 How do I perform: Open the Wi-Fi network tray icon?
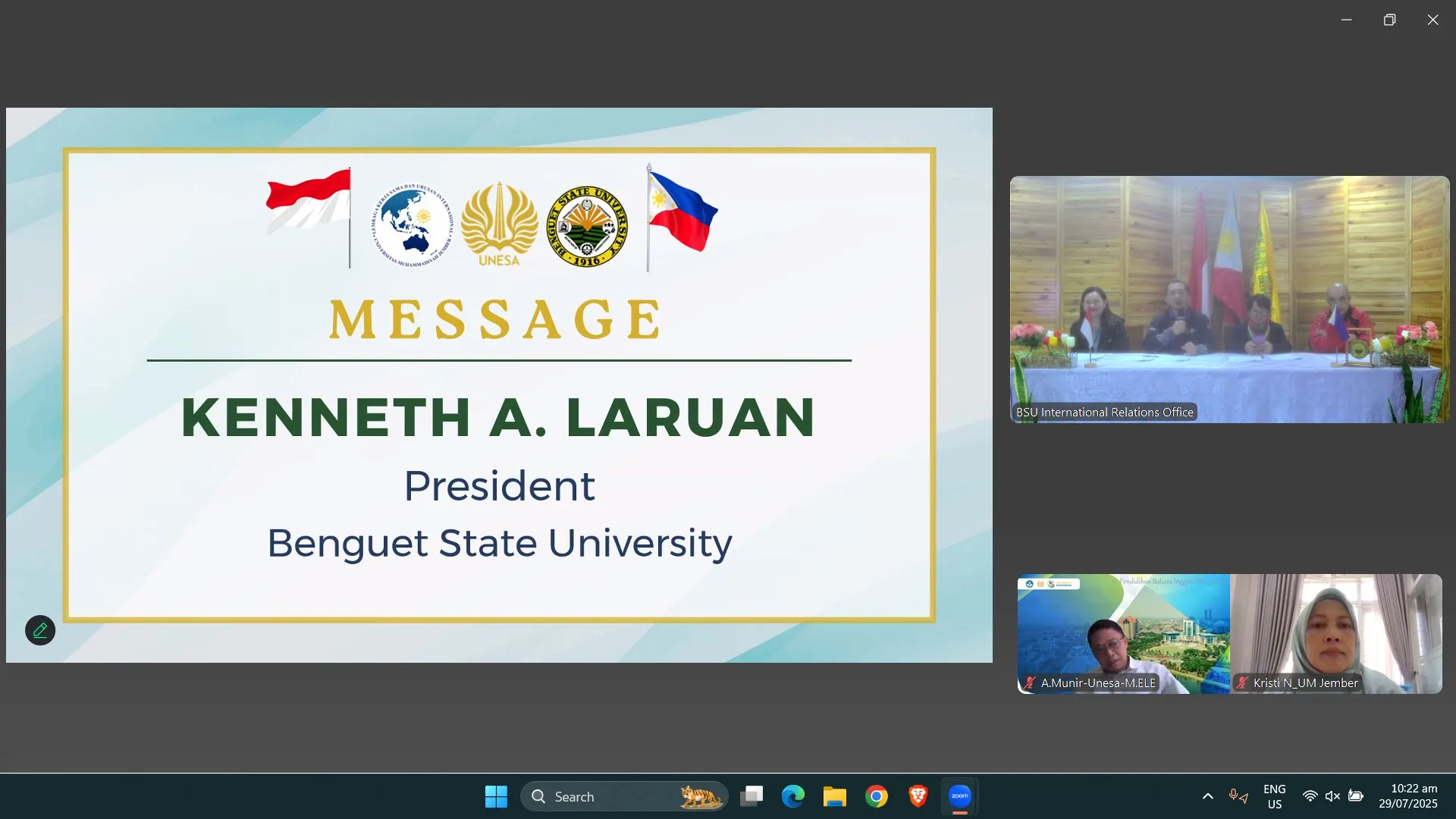1310,796
